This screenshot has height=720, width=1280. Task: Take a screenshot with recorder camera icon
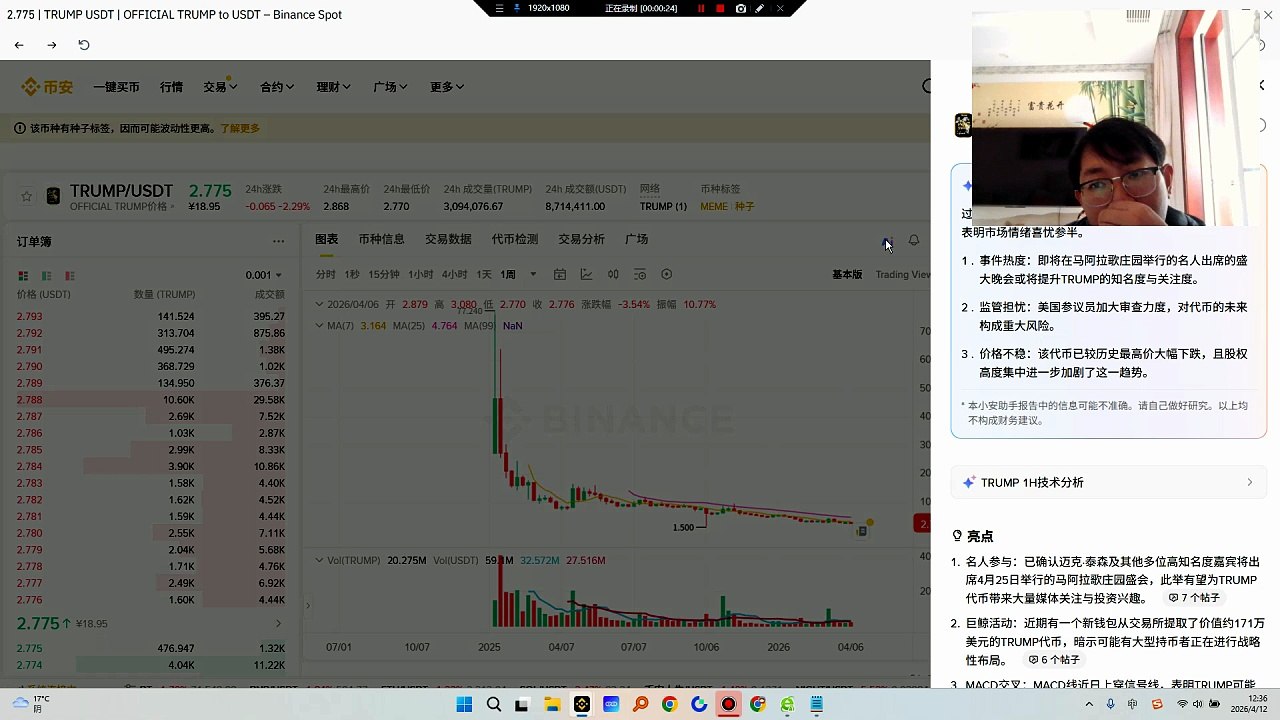point(740,8)
